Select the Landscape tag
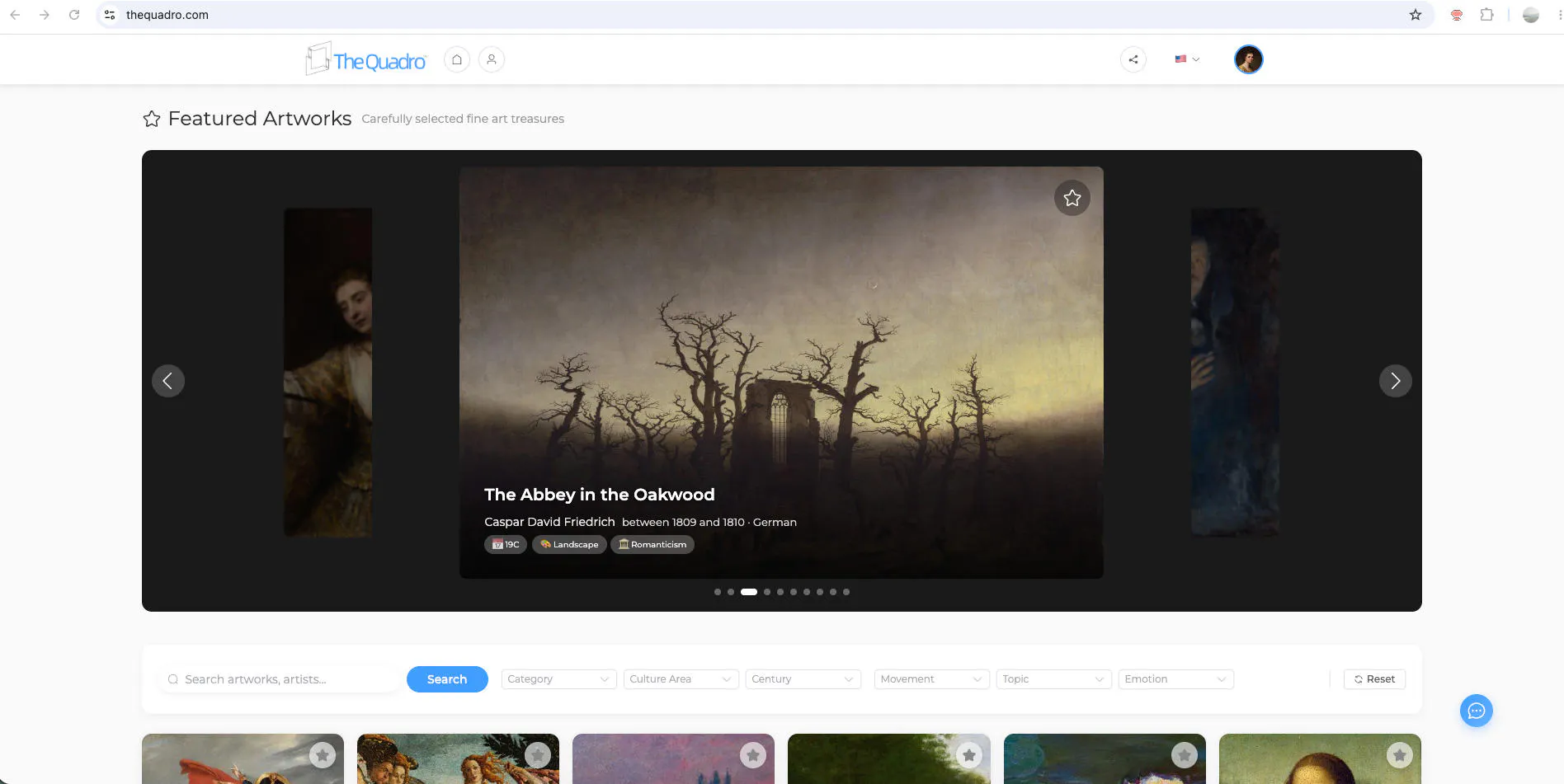 tap(569, 545)
